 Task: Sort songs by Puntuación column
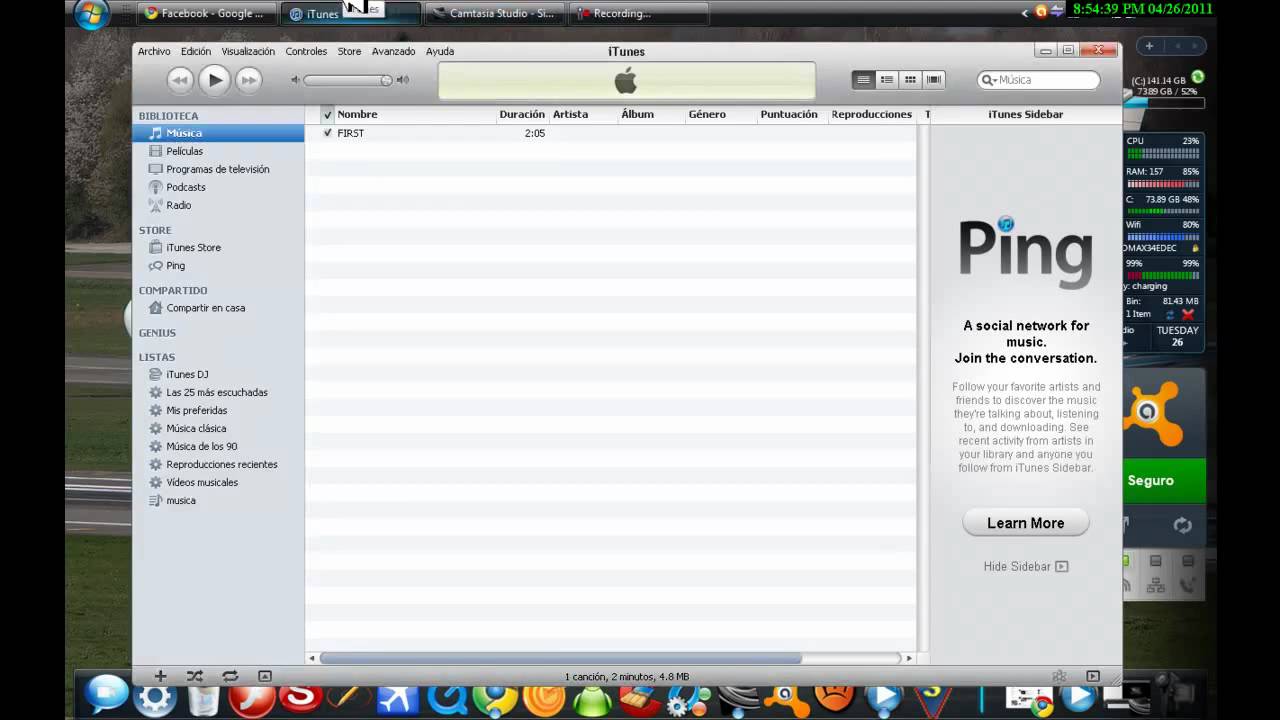point(791,114)
